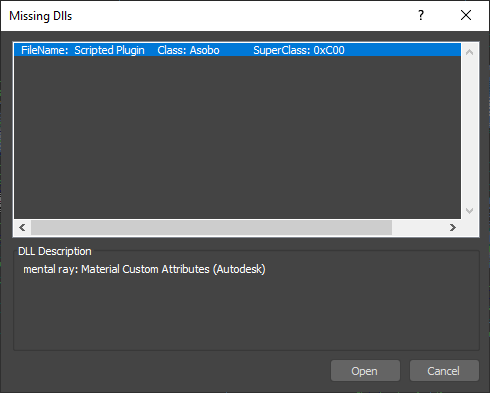Screen dimensions: 490x393
Task: Select the Scripted Plugin list entry
Action: tap(237, 50)
